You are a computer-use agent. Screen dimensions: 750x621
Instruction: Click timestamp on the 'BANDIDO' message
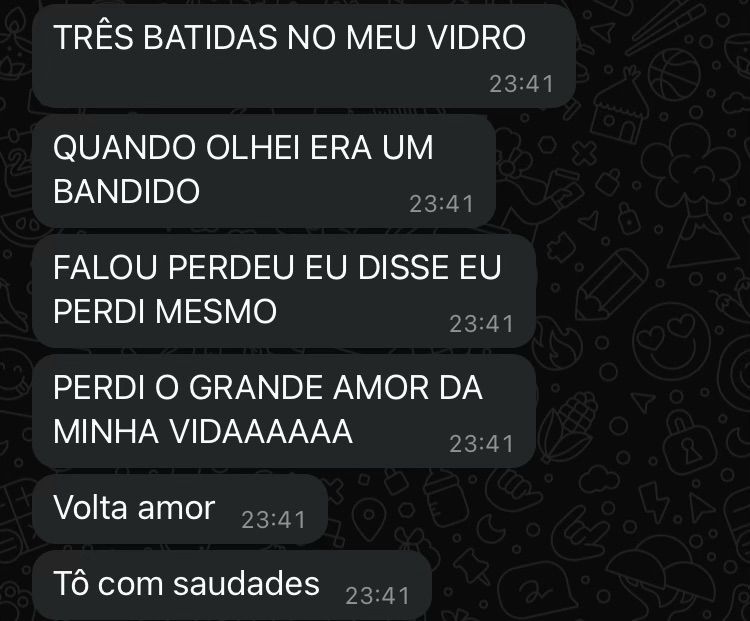coord(441,204)
